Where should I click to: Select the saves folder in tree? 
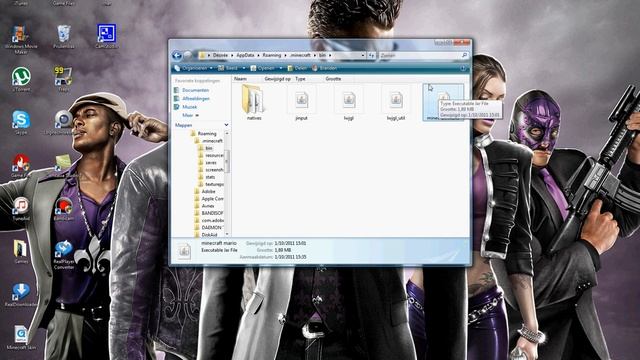pos(211,162)
